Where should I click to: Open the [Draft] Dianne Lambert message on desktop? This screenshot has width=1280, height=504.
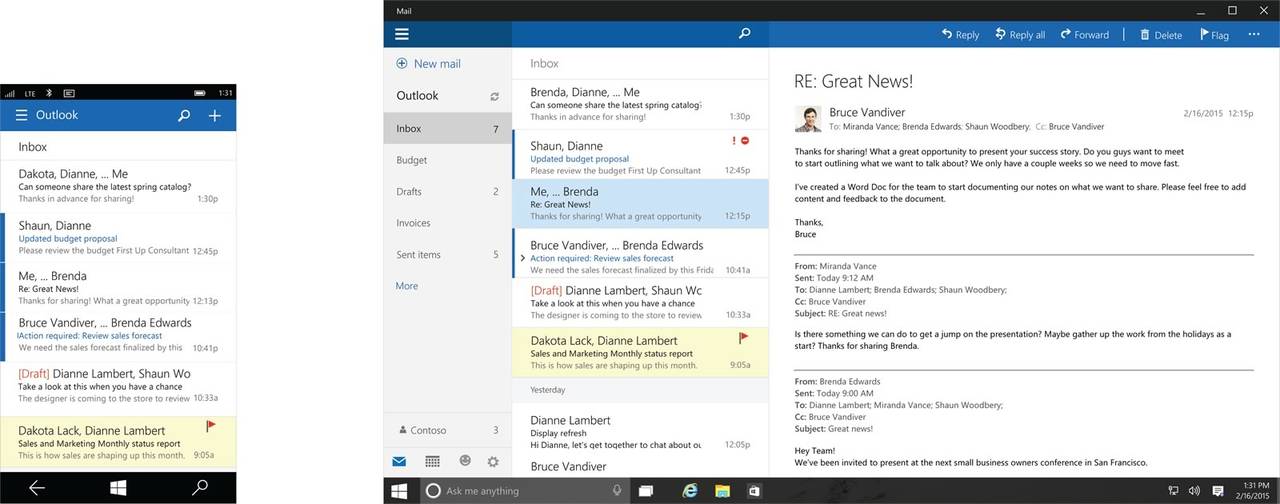pyautogui.click(x=640, y=302)
